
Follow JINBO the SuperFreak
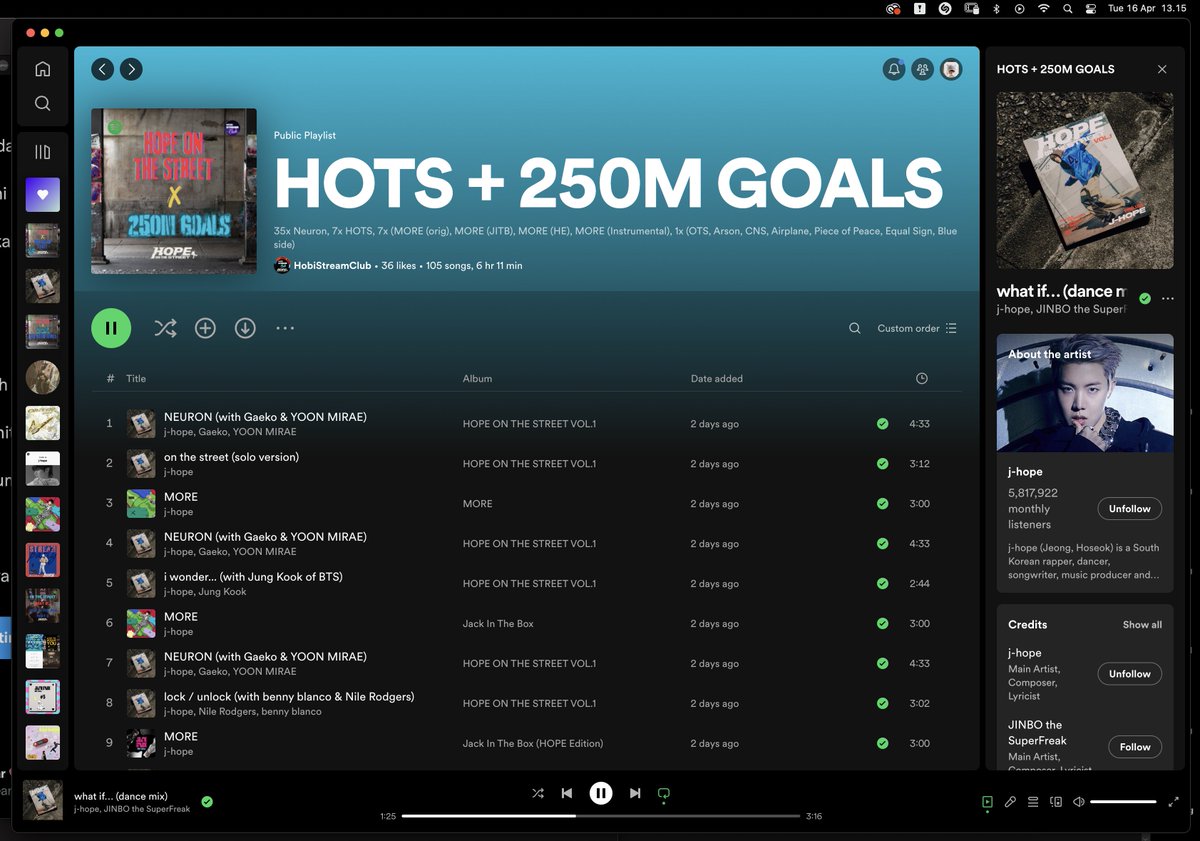tap(1135, 747)
